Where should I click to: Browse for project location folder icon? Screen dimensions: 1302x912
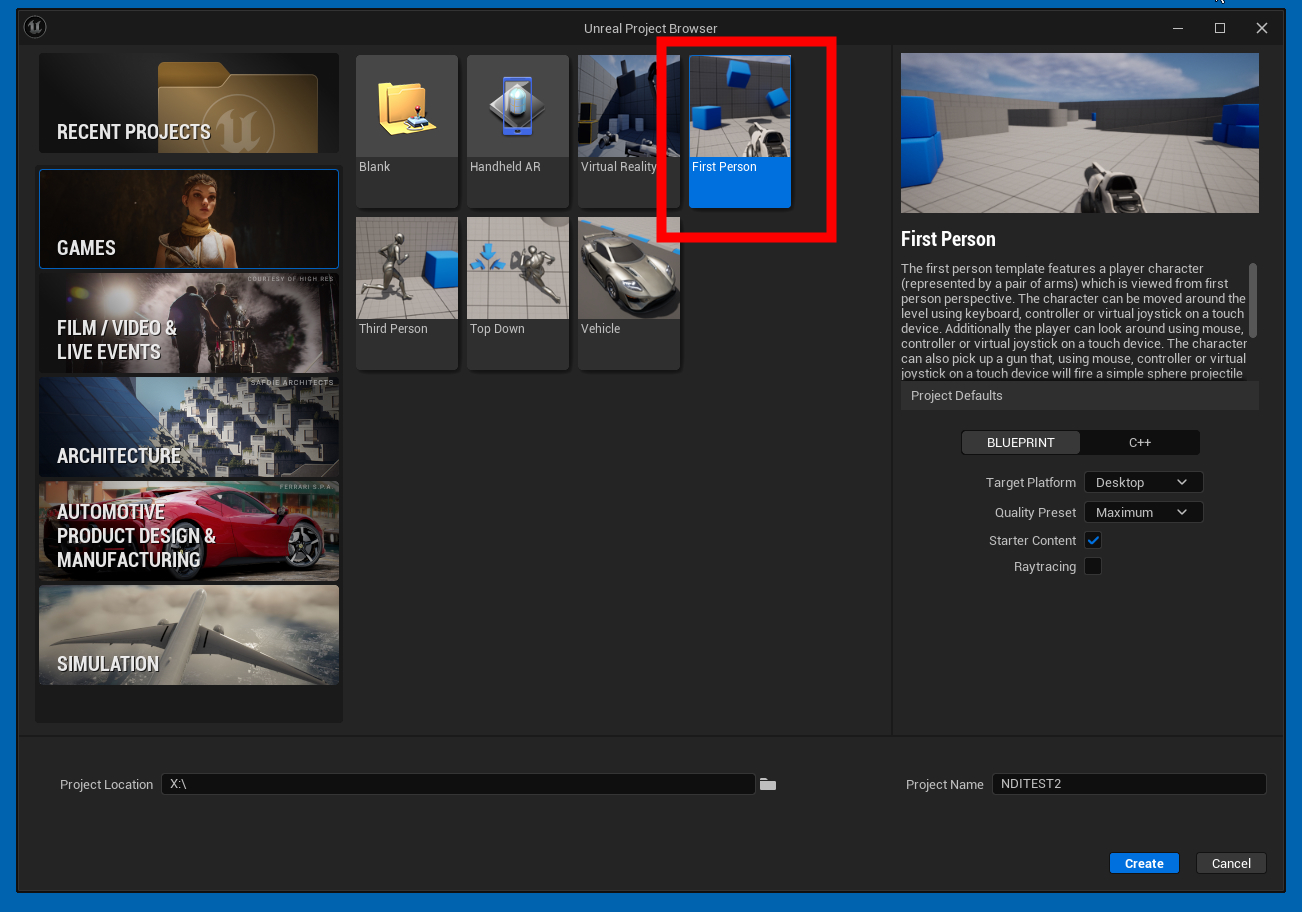pyautogui.click(x=768, y=784)
